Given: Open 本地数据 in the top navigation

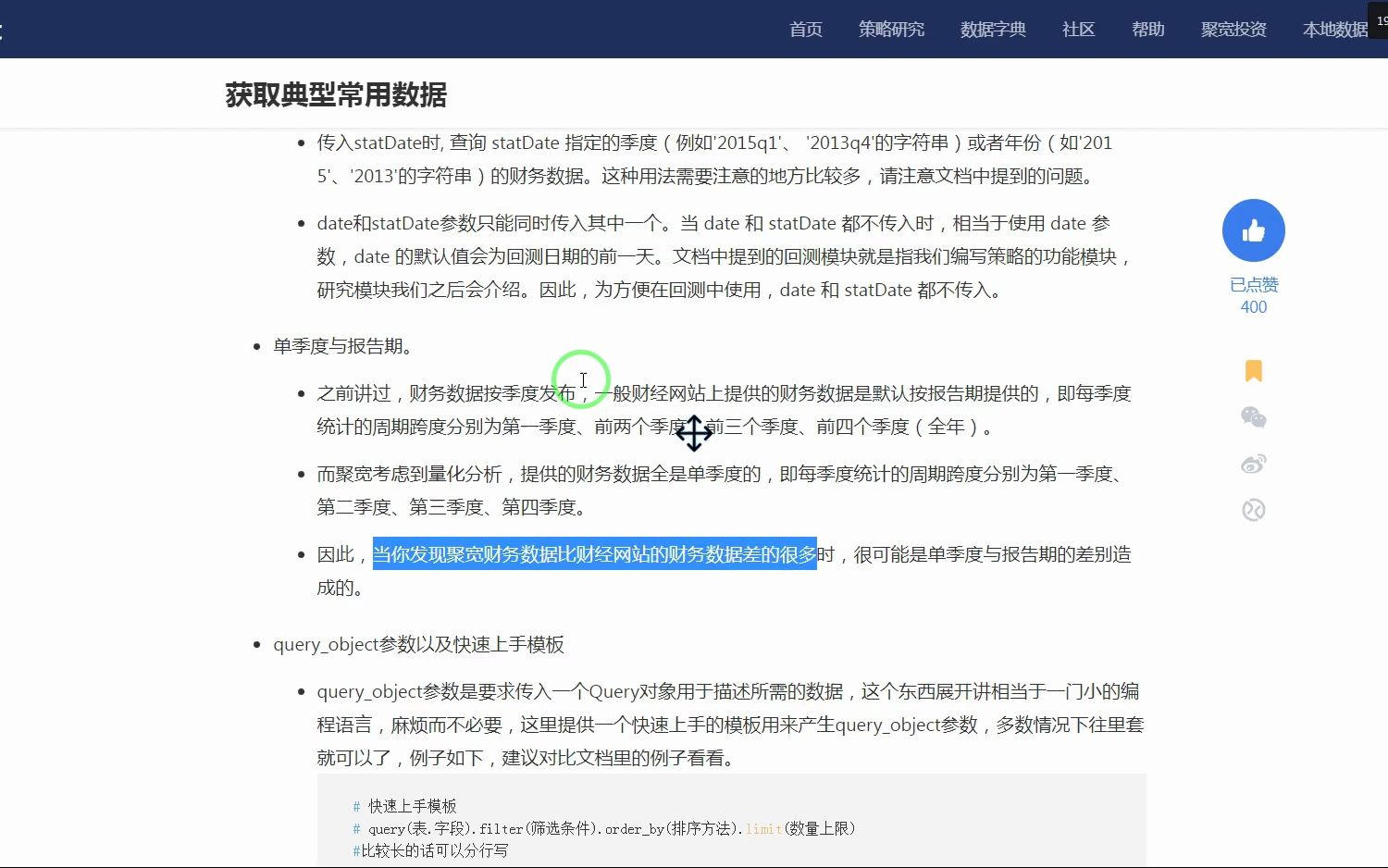Looking at the screenshot, I should [1335, 30].
